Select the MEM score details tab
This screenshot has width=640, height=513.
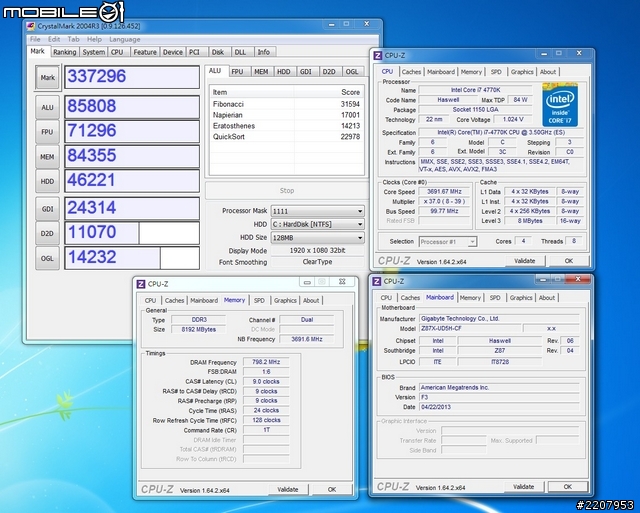pos(261,71)
